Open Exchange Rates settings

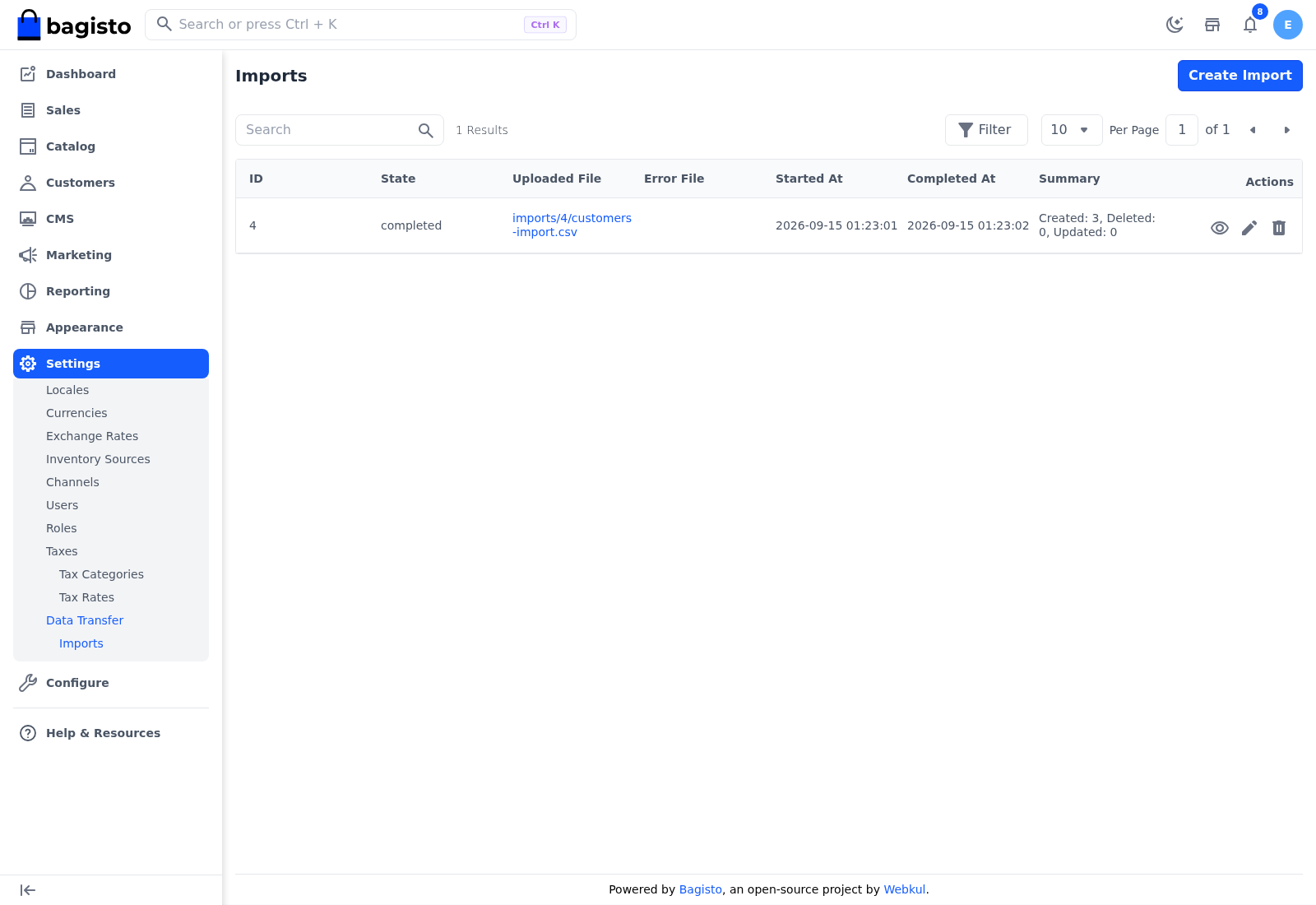click(x=92, y=436)
